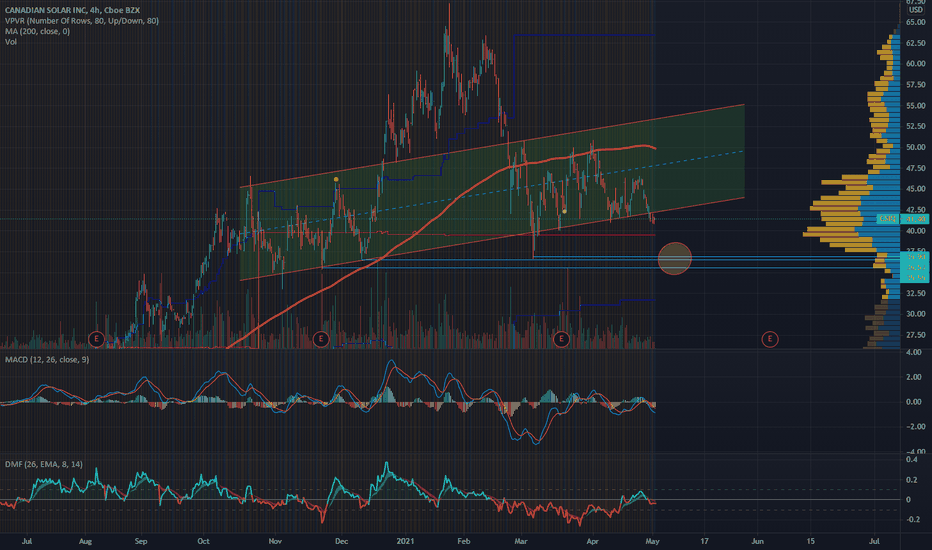The image size is (932, 550).
Task: Click the Jun label on the time axis
Action: click(757, 541)
